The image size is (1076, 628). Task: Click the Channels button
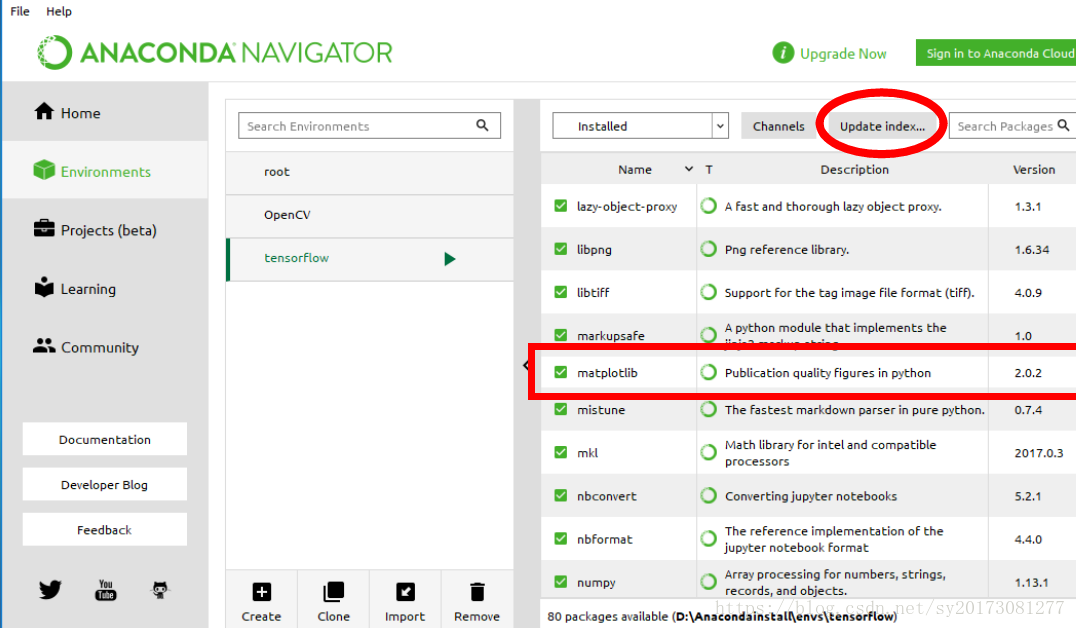point(779,126)
